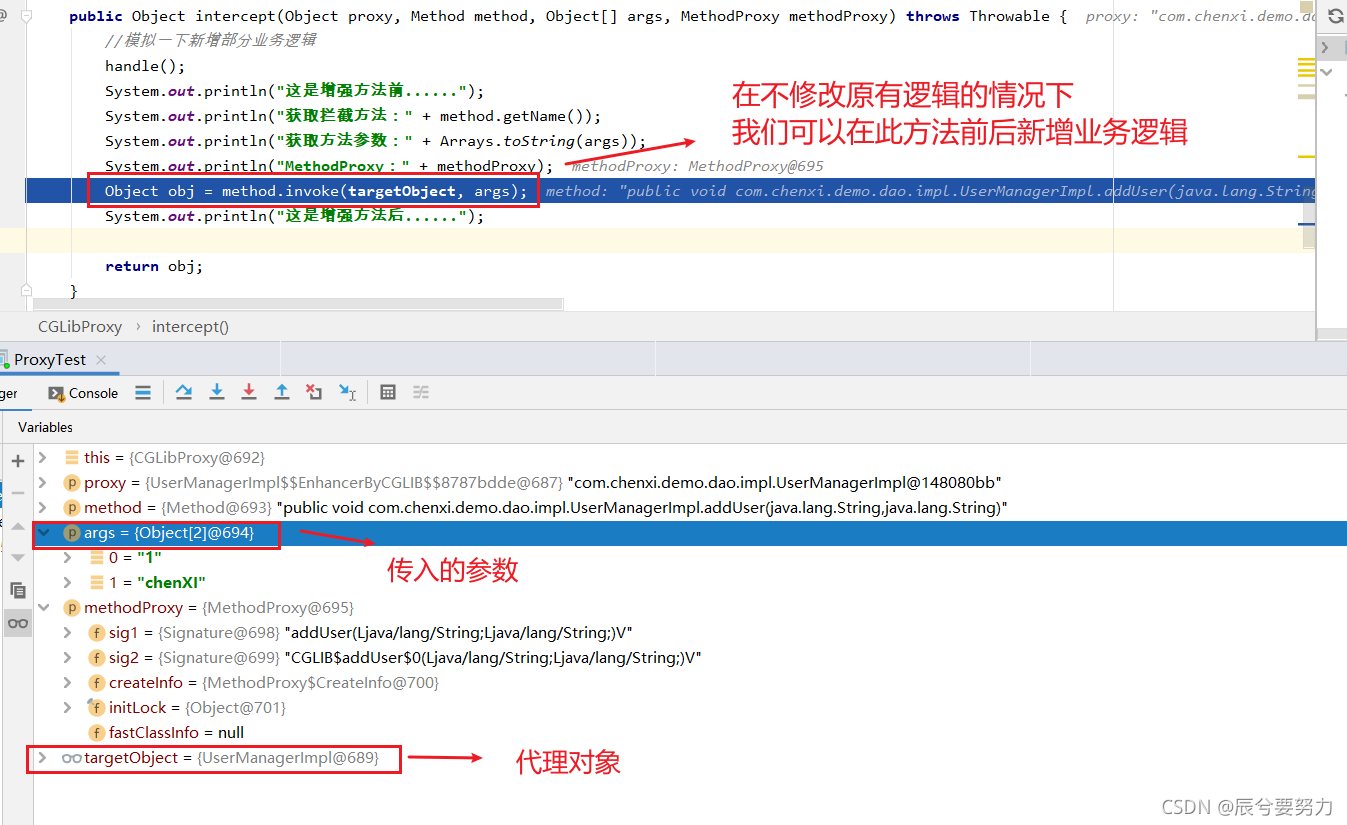The image size is (1347, 825).
Task: Expand the proxy variable node
Action: [43, 482]
